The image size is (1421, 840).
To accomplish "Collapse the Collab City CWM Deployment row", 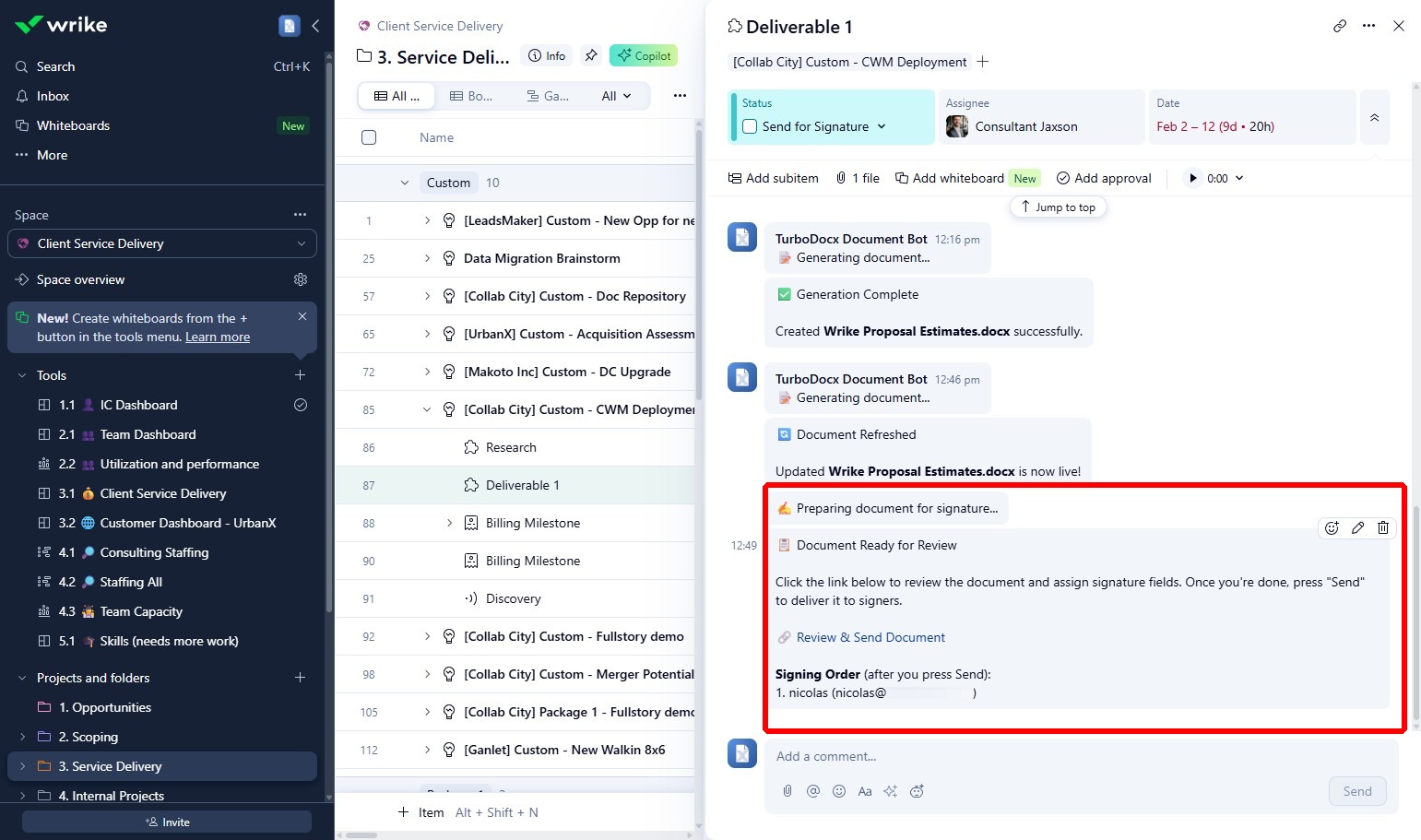I will (x=426, y=409).
